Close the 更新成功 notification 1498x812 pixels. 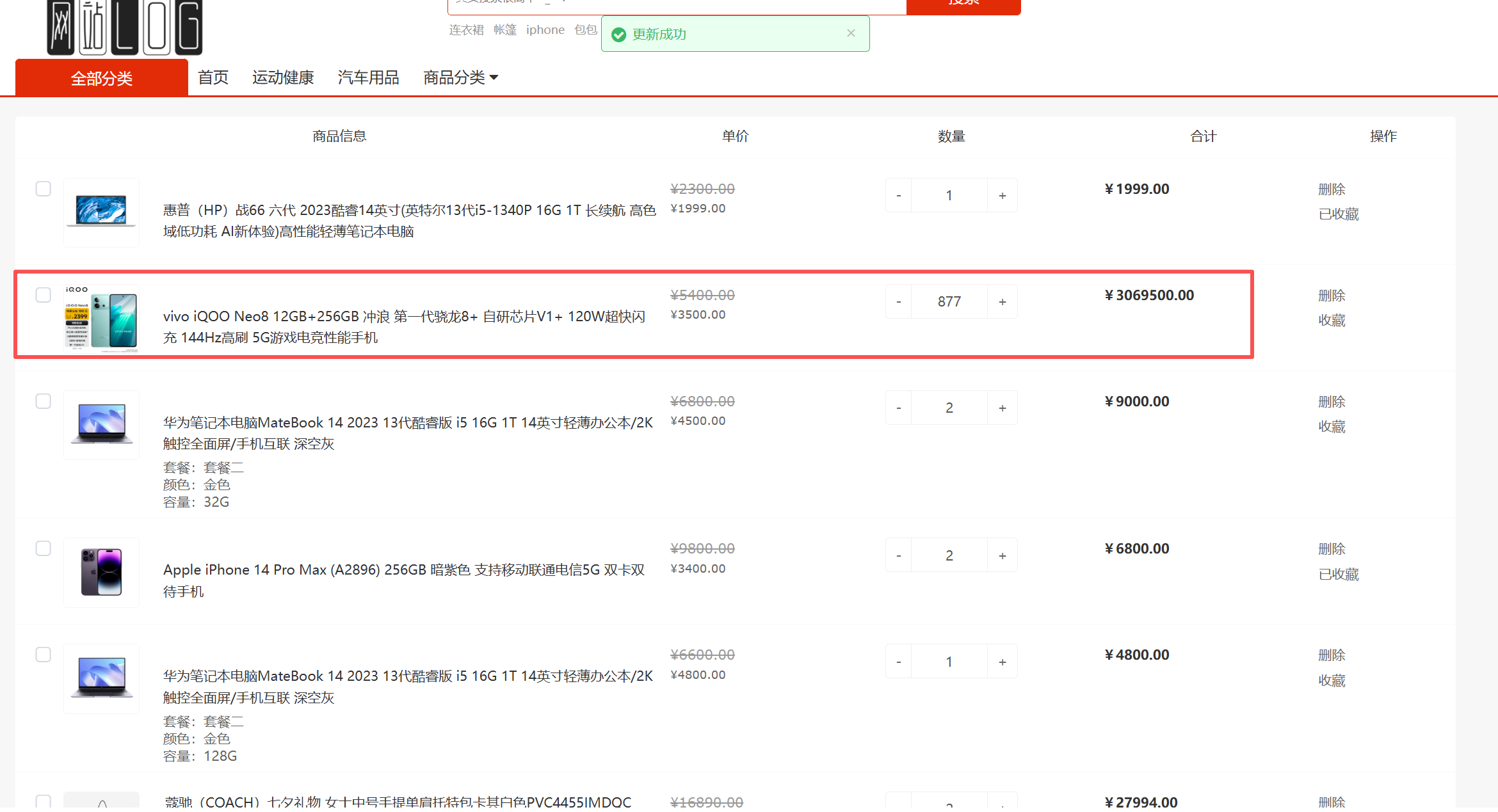pyautogui.click(x=851, y=33)
